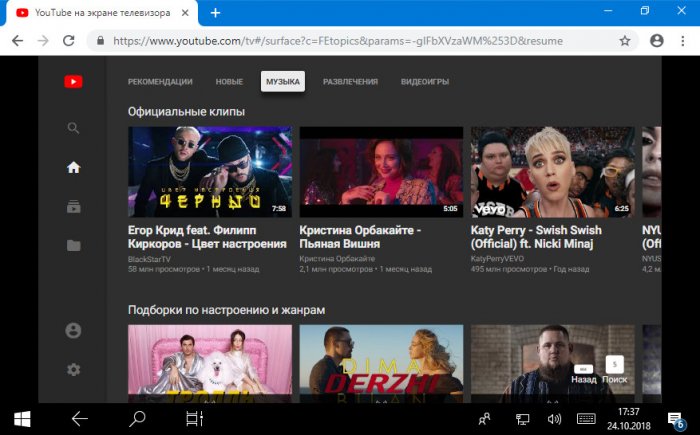The image size is (700, 435).
Task: Click channel name Кристина Орбакайте below title
Action: 337,259
